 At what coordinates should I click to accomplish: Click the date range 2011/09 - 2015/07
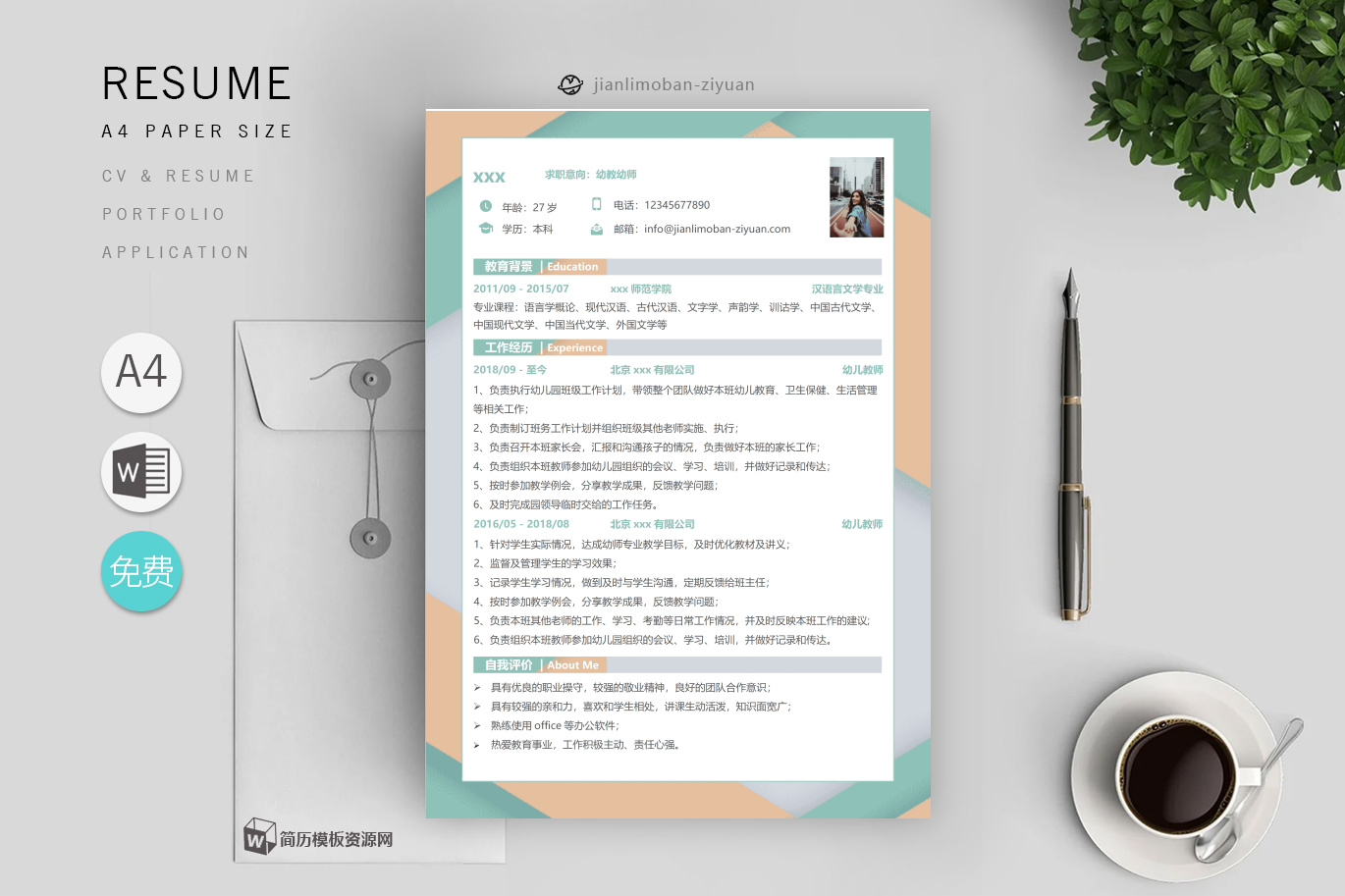[520, 289]
